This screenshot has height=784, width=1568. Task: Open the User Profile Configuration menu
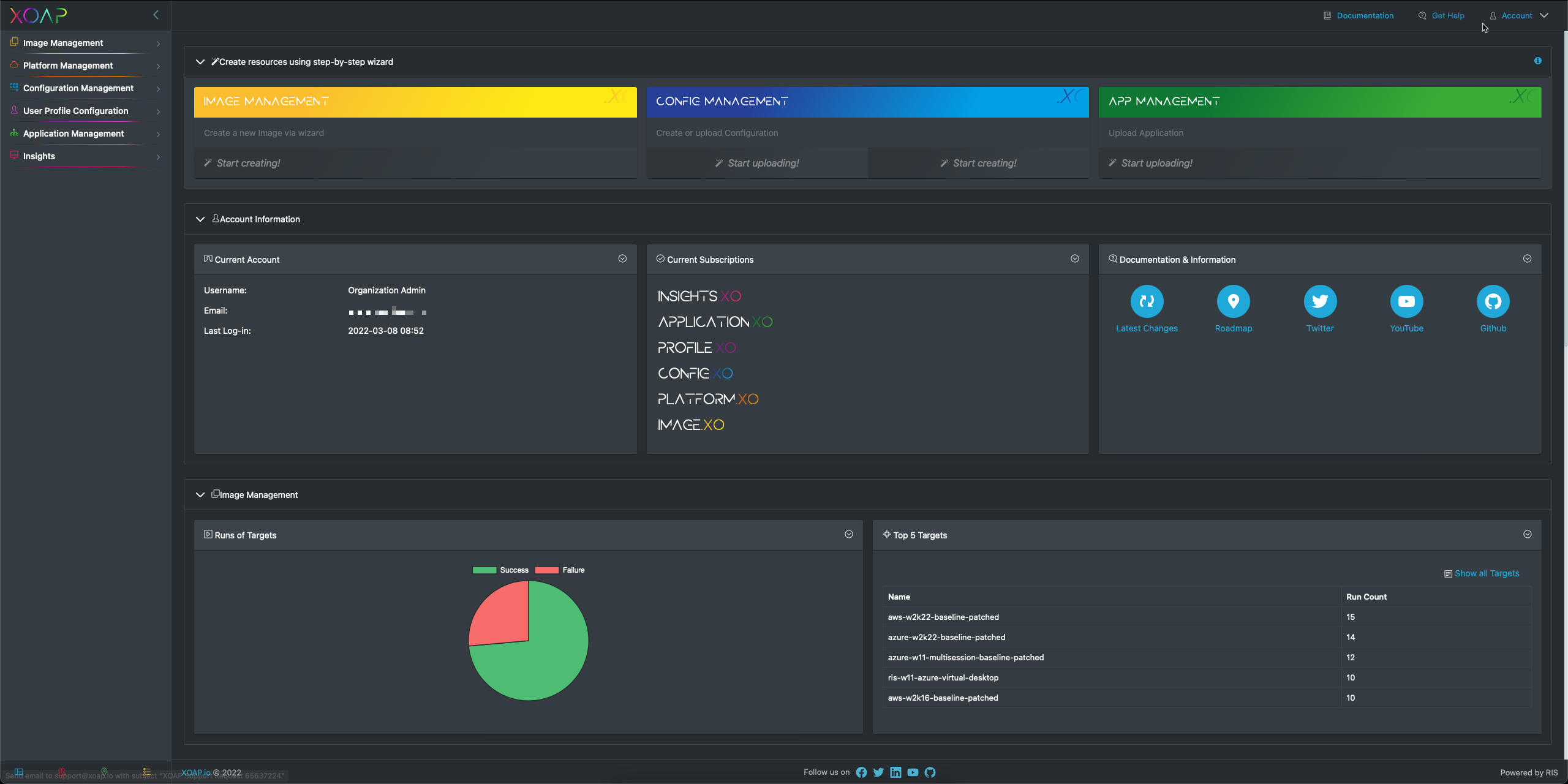(x=85, y=111)
